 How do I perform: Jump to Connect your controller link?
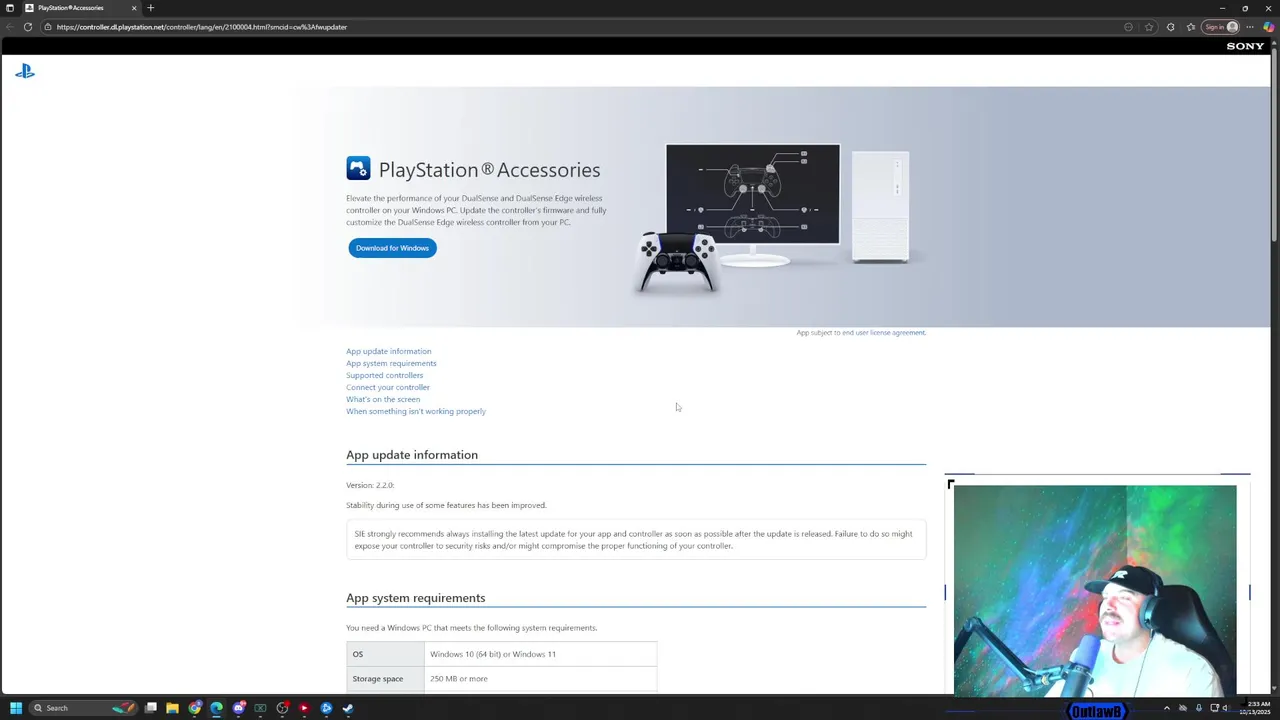coord(388,387)
